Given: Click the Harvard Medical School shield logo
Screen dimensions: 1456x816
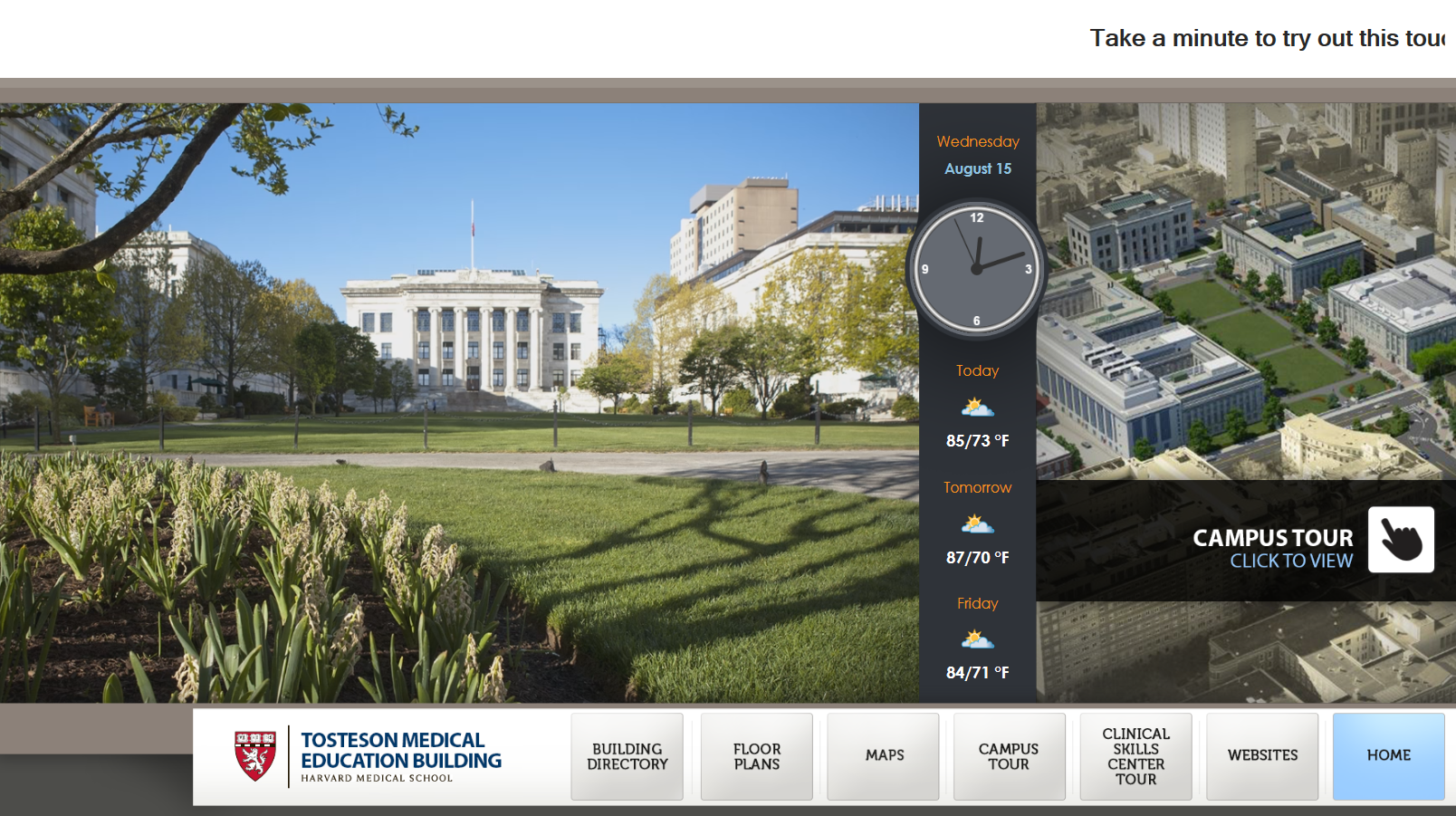Looking at the screenshot, I should click(255, 755).
